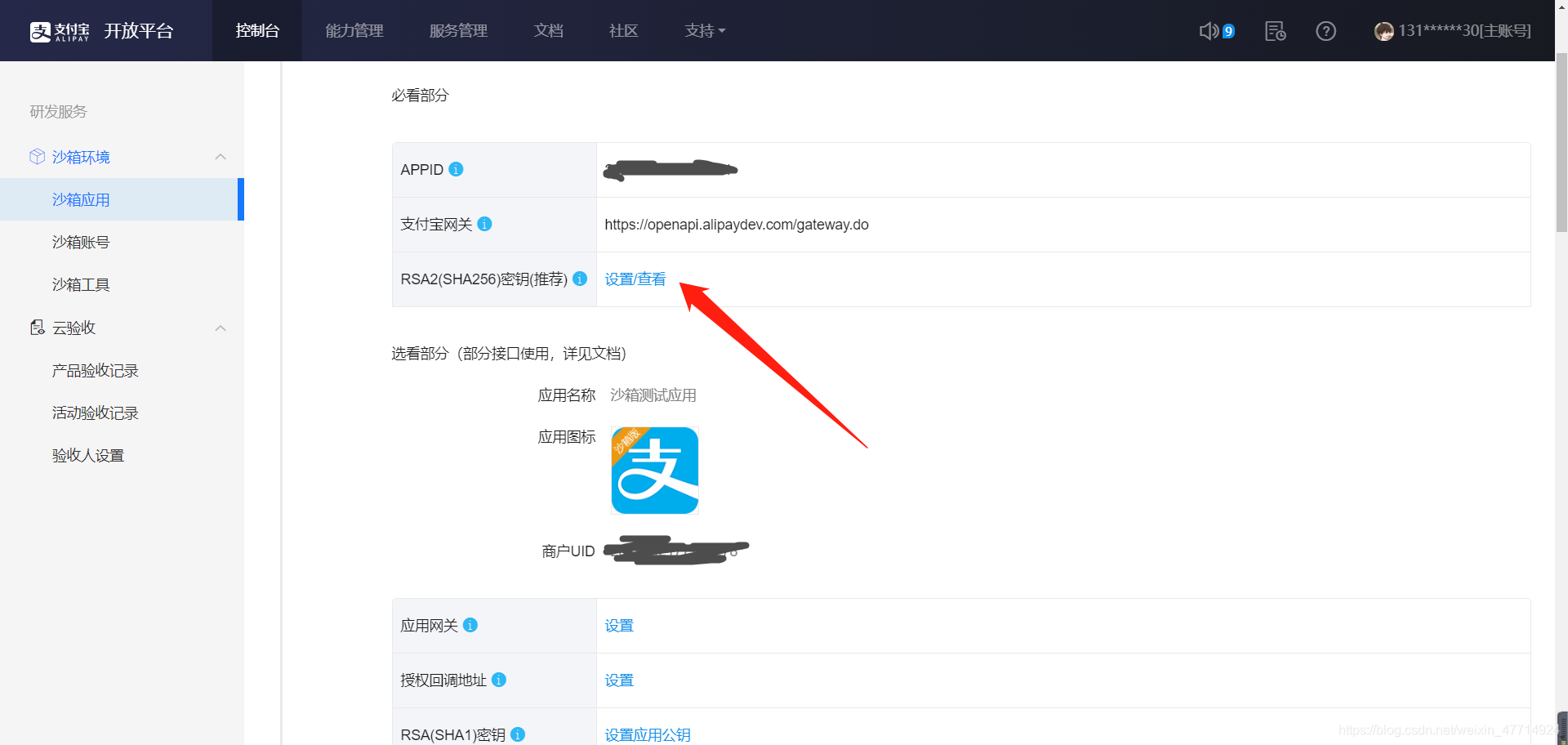The image size is (1568, 745).
Task: Click the notification count badge 9
Action: [x=1228, y=32]
